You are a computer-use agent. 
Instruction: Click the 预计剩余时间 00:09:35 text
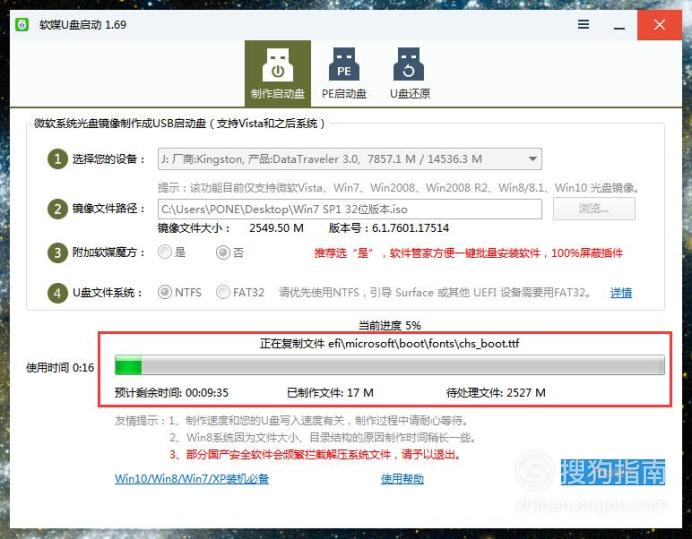tap(171, 392)
